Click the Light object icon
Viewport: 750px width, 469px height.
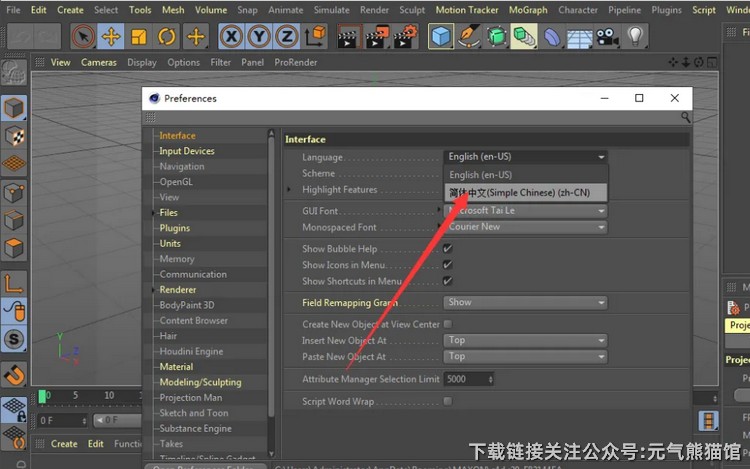tap(635, 37)
